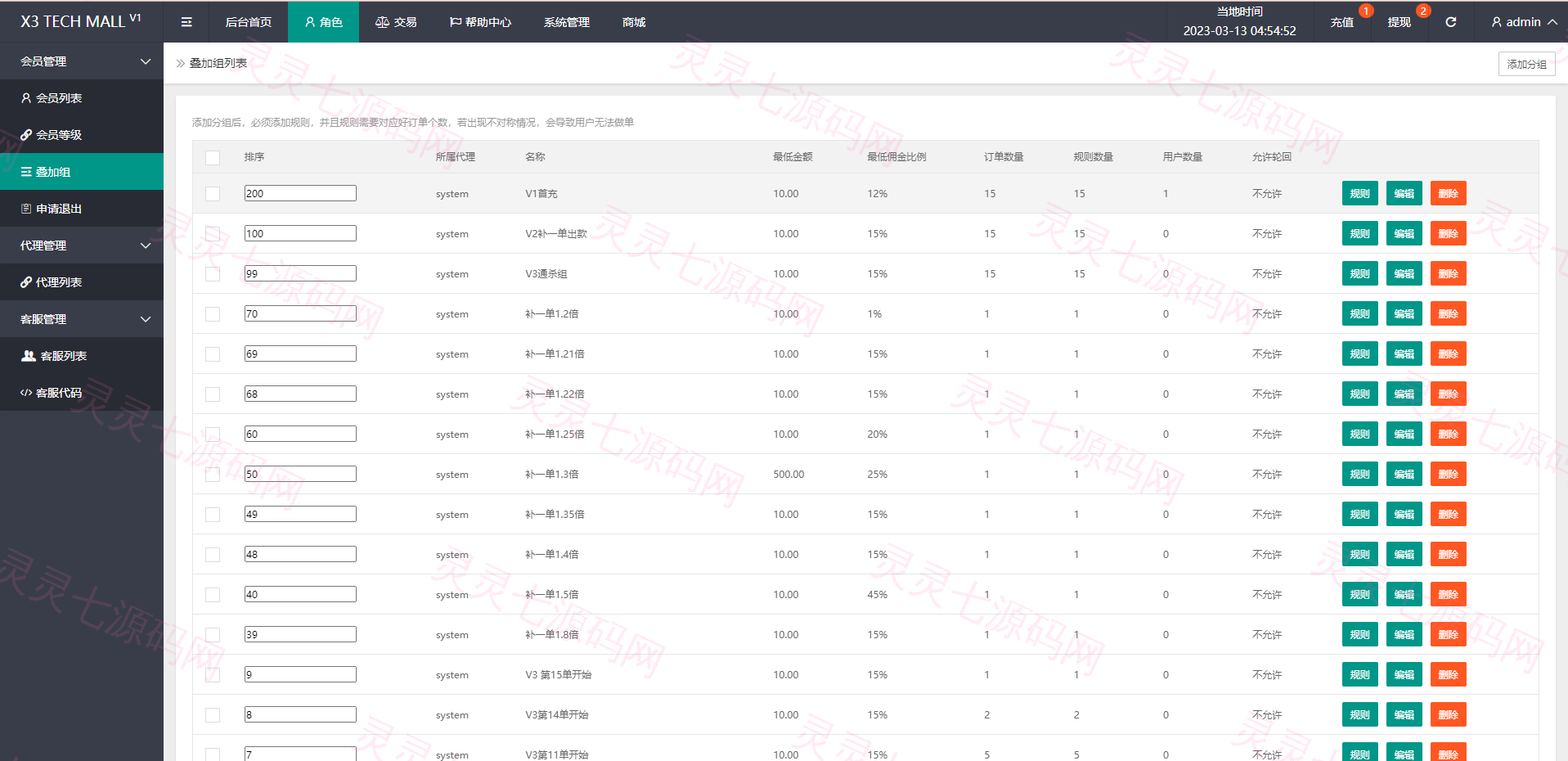Open 客服列表 in the sidebar

coord(82,356)
